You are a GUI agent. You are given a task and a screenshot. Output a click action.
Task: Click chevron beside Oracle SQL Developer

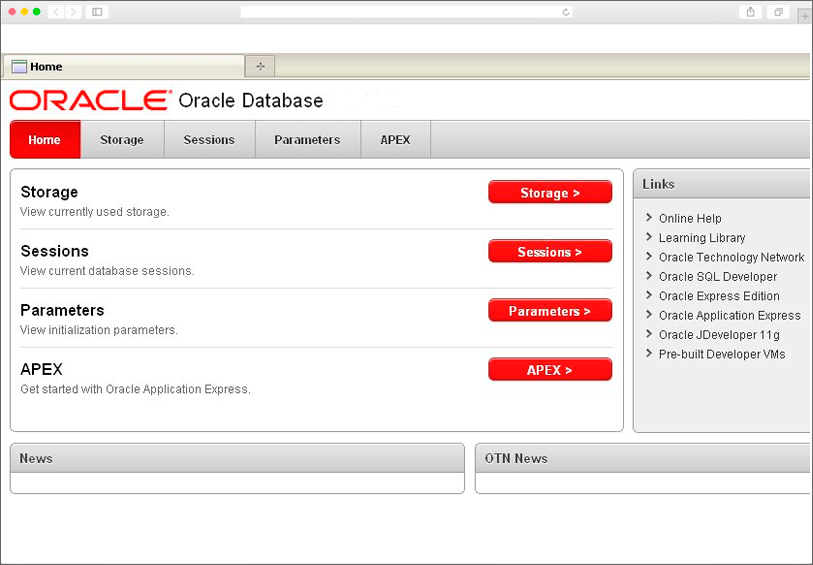pos(649,276)
